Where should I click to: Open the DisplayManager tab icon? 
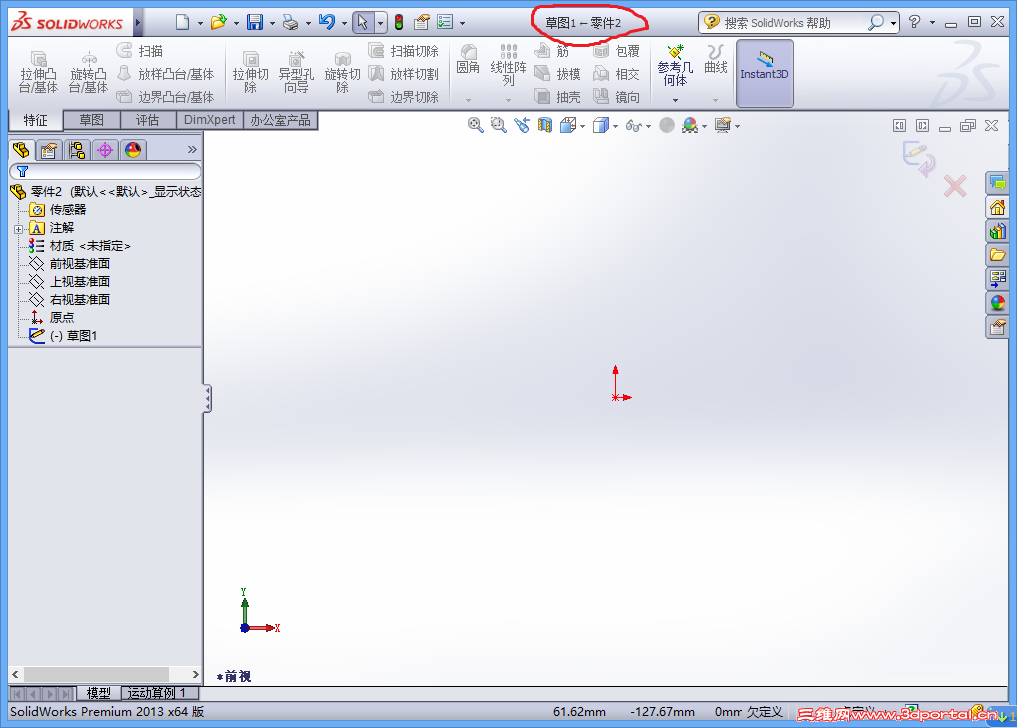coord(133,150)
